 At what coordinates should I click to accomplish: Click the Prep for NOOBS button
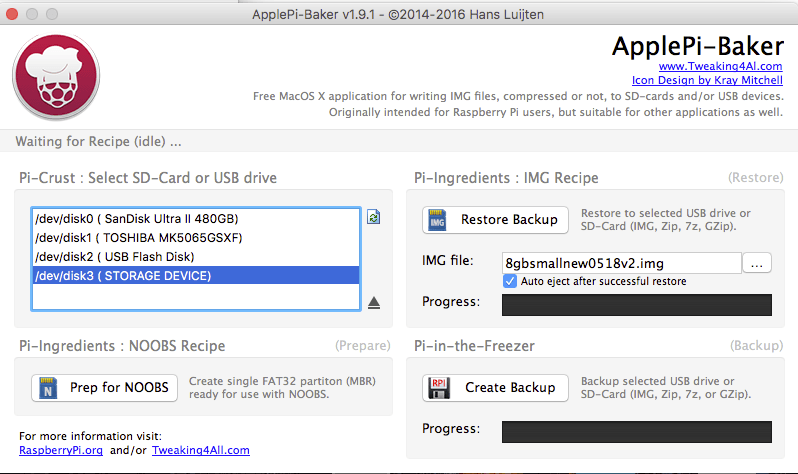(104, 388)
